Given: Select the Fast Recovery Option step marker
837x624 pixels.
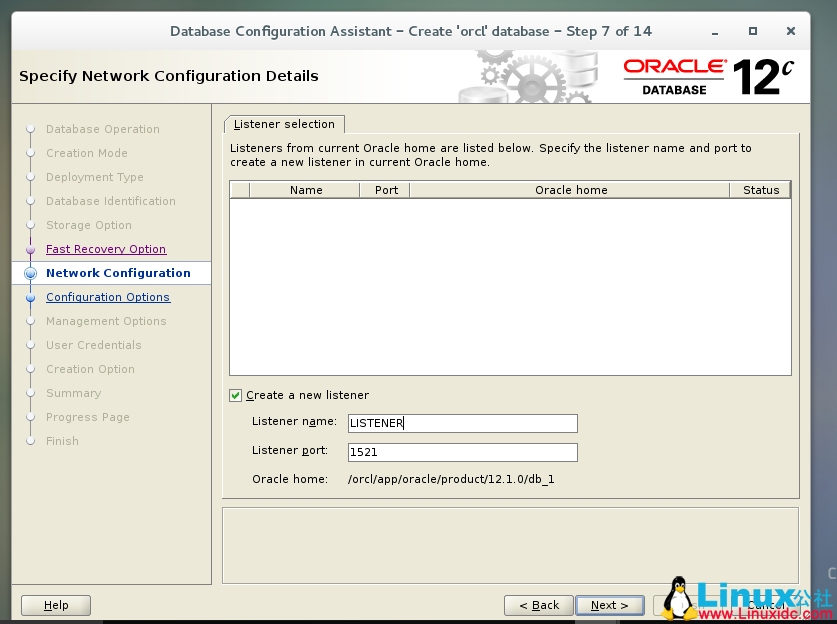Looking at the screenshot, I should tap(29, 248).
